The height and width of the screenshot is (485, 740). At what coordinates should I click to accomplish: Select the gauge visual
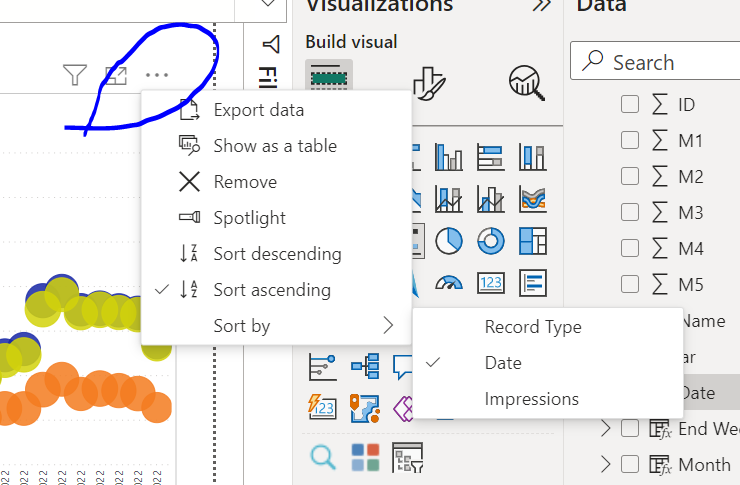point(448,283)
